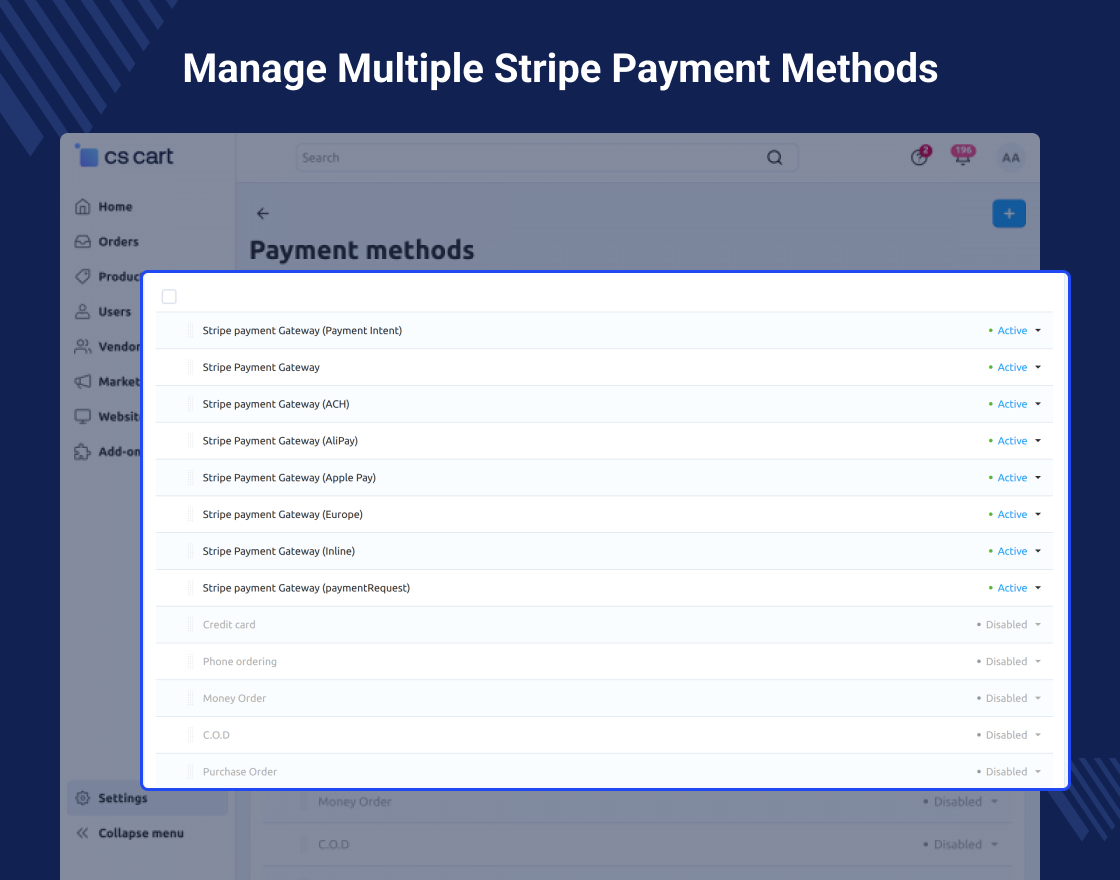Open status dropdown for Stripe Gateway (Apple Pay)
Viewport: 1120px width, 880px height.
1014,477
